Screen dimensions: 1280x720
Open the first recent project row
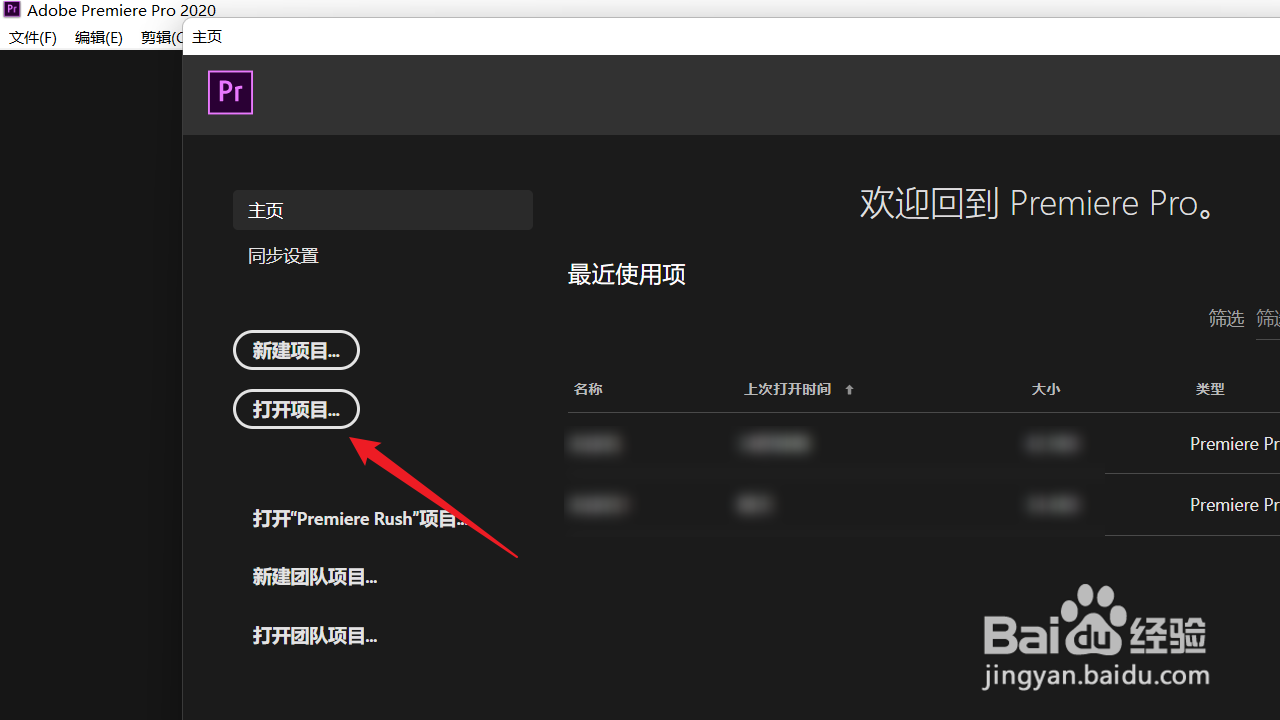[923, 443]
